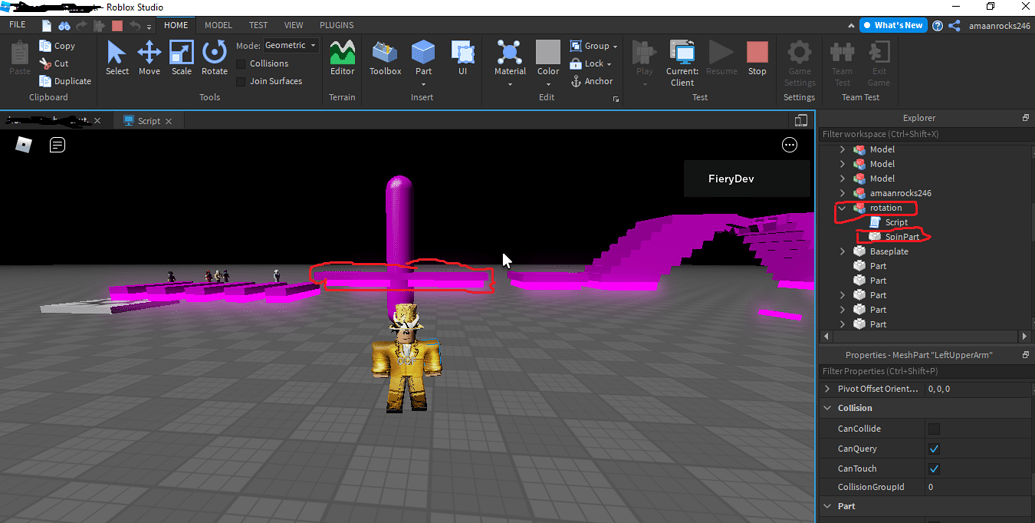This screenshot has width=1035, height=523.
Task: Switch to the VIEW ribbon tab
Action: pos(293,25)
